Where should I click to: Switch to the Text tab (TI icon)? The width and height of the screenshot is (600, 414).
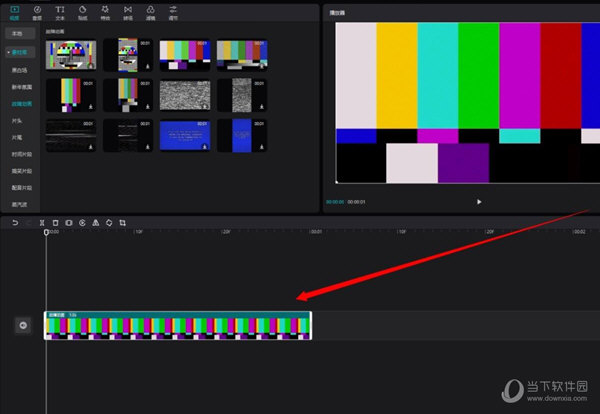60,12
